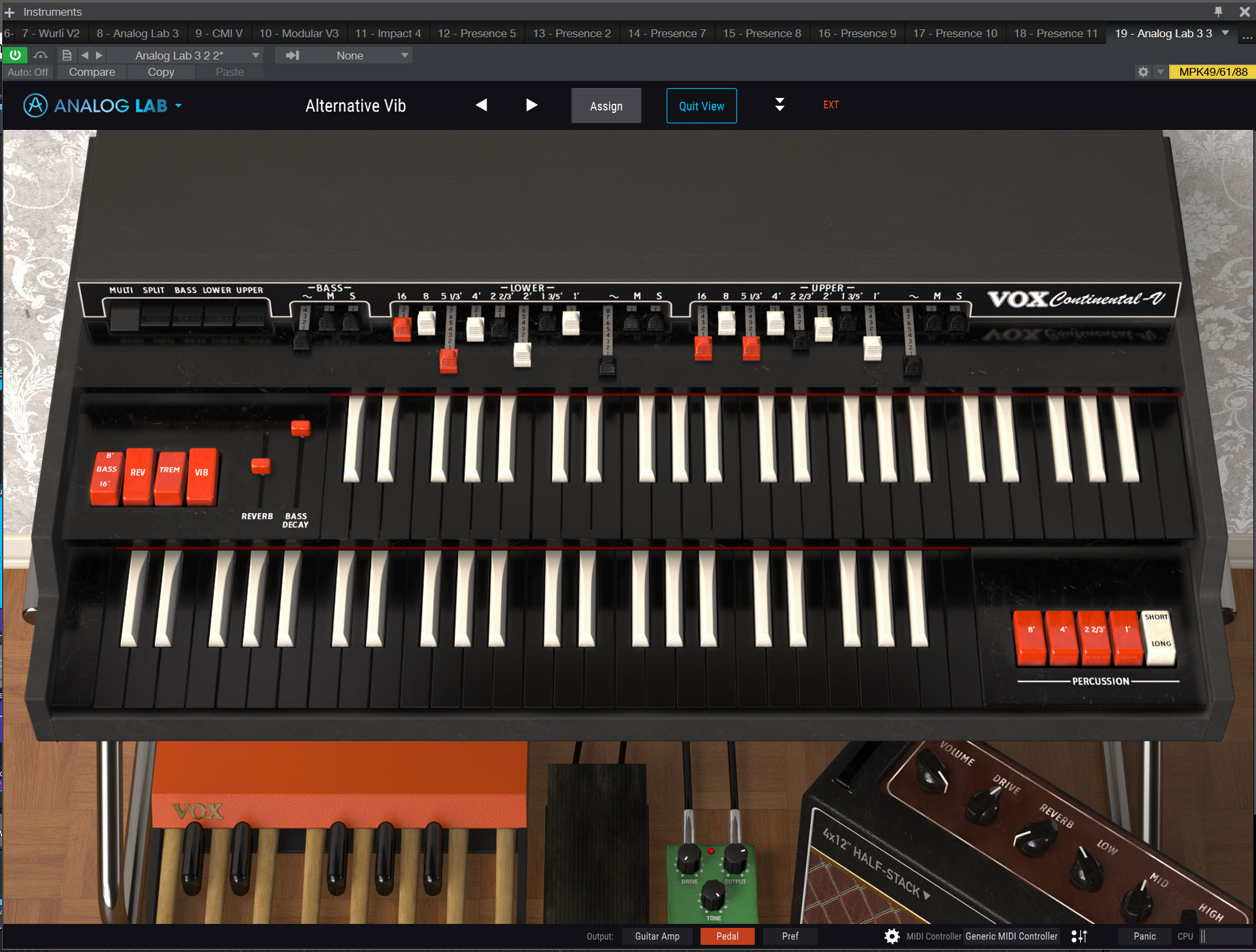1256x952 pixels.
Task: Toggle the Percussion 8' red switch
Action: tap(1030, 637)
